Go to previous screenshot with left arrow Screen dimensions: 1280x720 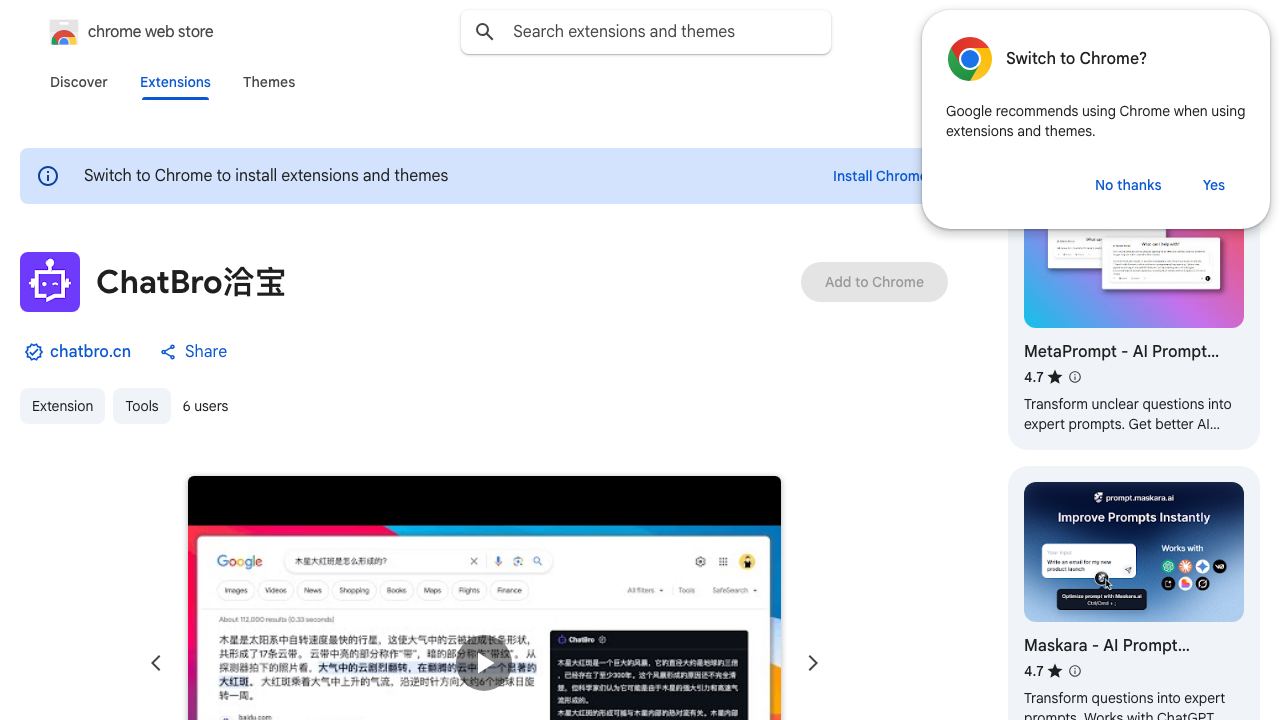(x=156, y=663)
